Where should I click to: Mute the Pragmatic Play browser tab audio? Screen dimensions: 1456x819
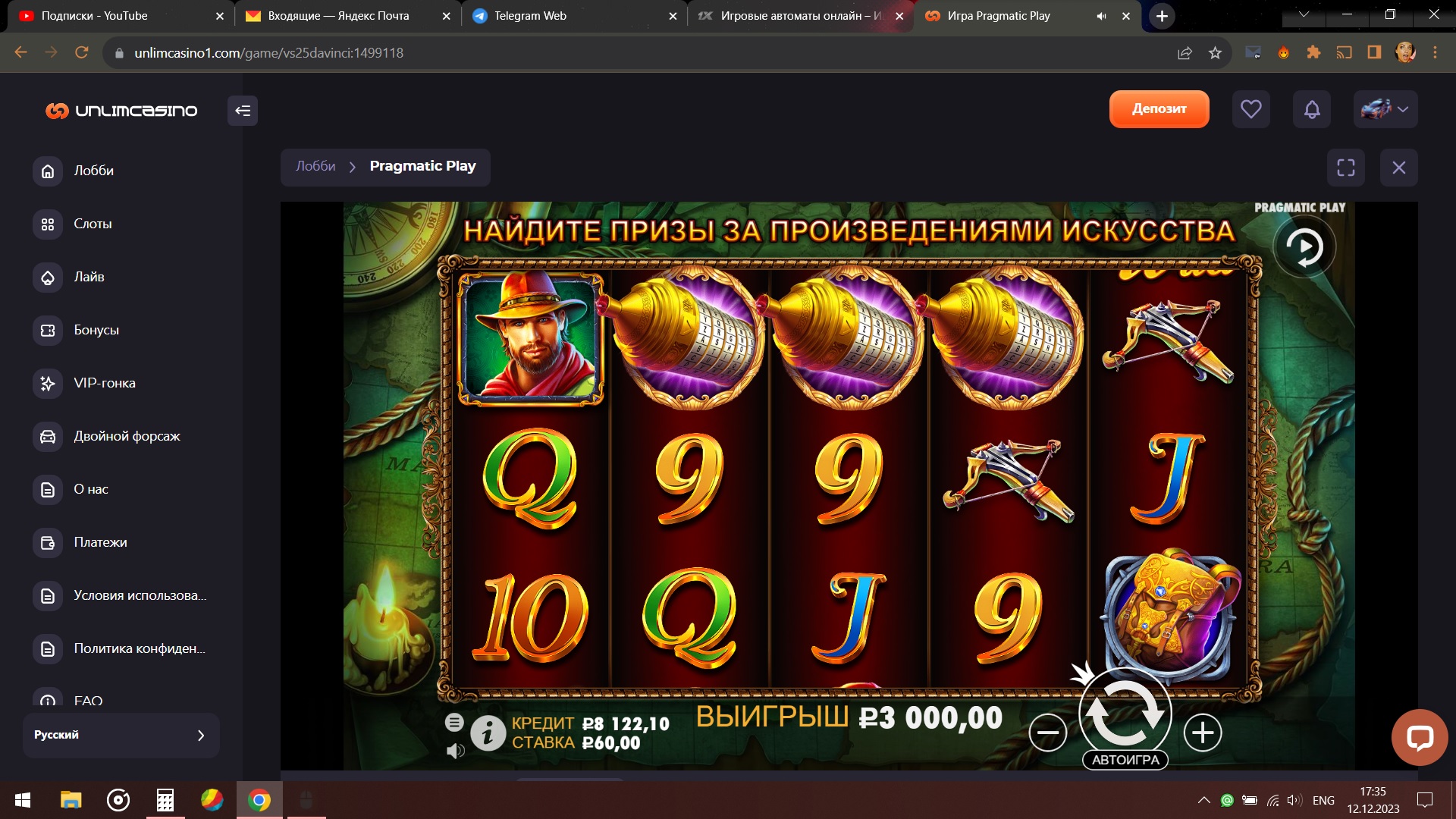tap(1101, 16)
